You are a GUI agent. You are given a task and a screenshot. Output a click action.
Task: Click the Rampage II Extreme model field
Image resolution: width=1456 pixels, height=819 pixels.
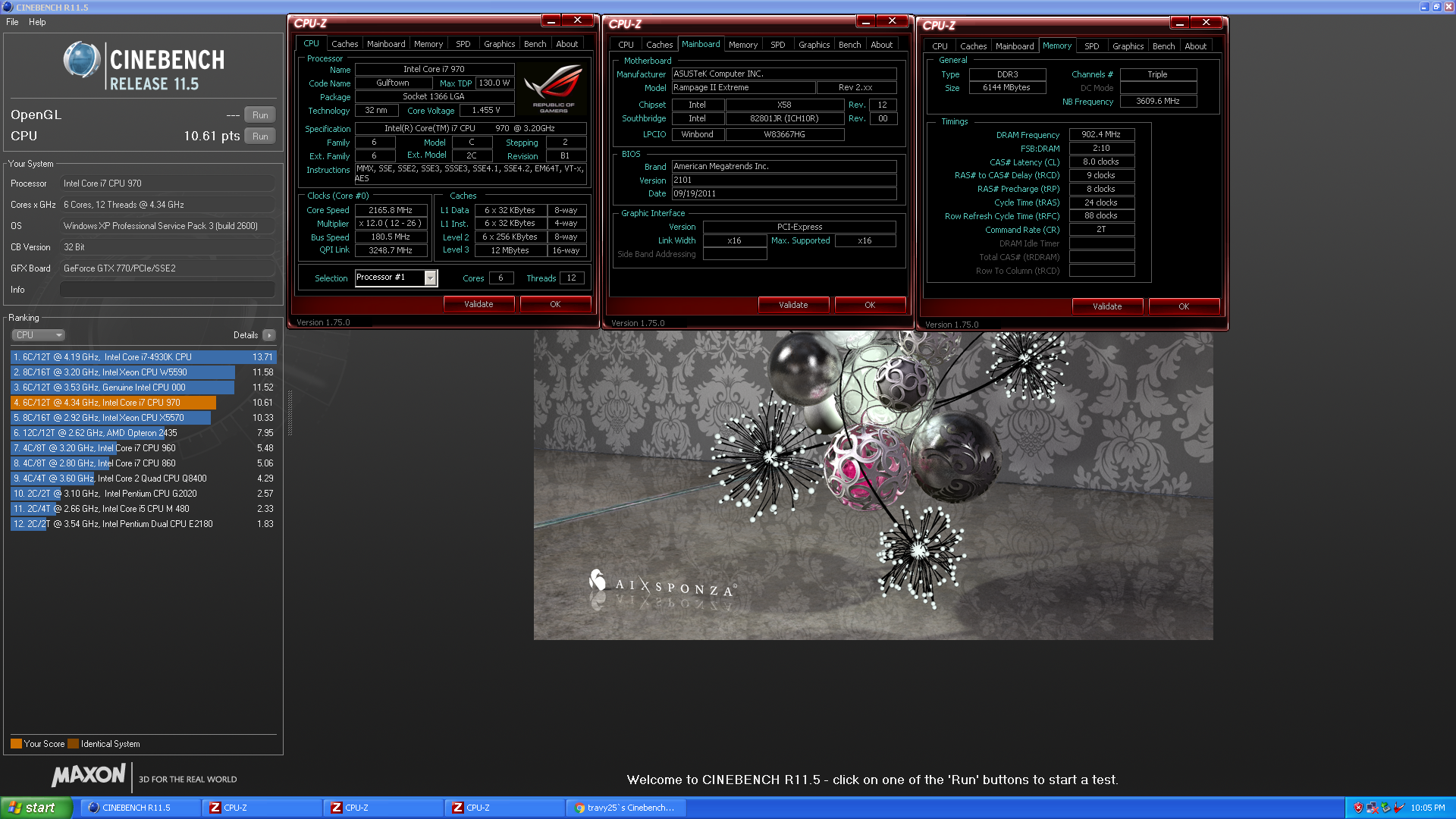pyautogui.click(x=743, y=88)
